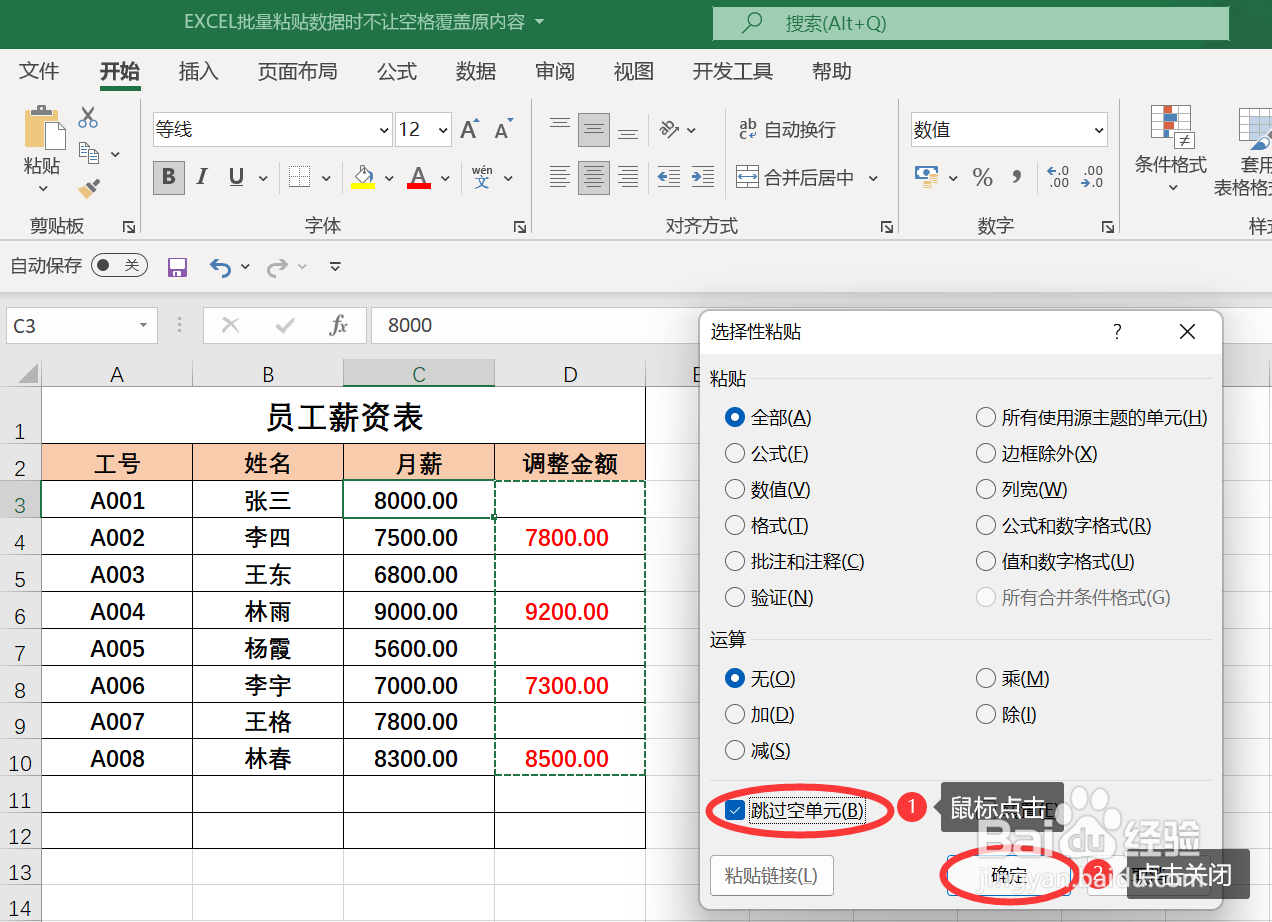Check the 跳过空单元 checkbox
This screenshot has width=1272, height=922.
point(735,809)
